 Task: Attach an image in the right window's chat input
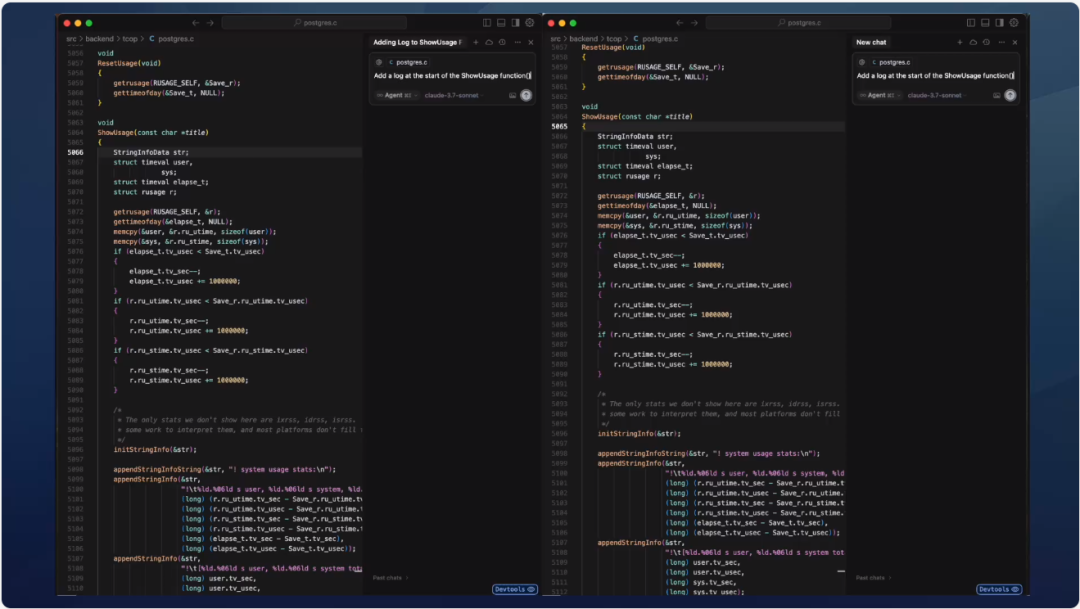[997, 95]
